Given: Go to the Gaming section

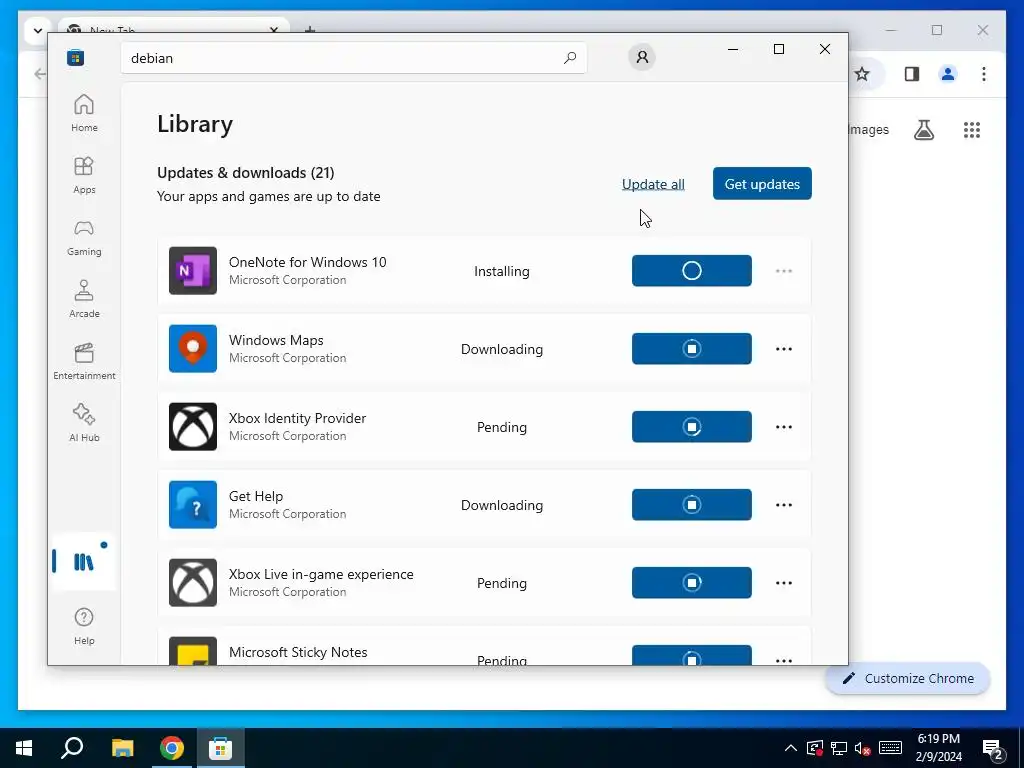Looking at the screenshot, I should (x=84, y=237).
